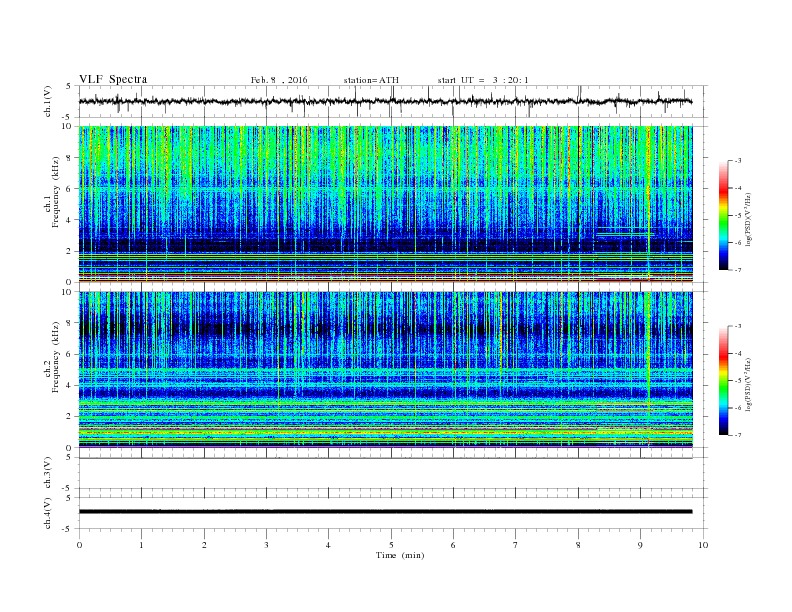Click the "3" time axis tick label
This screenshot has width=792, height=612.
(x=266, y=545)
